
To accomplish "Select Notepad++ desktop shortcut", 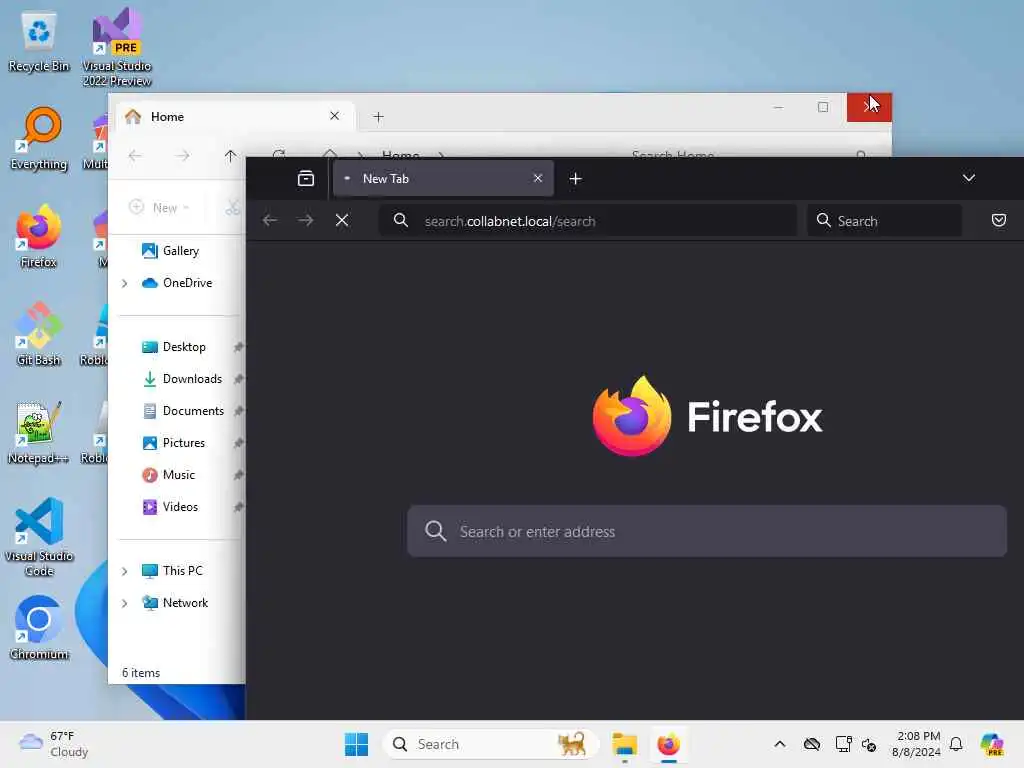I will pos(39,432).
